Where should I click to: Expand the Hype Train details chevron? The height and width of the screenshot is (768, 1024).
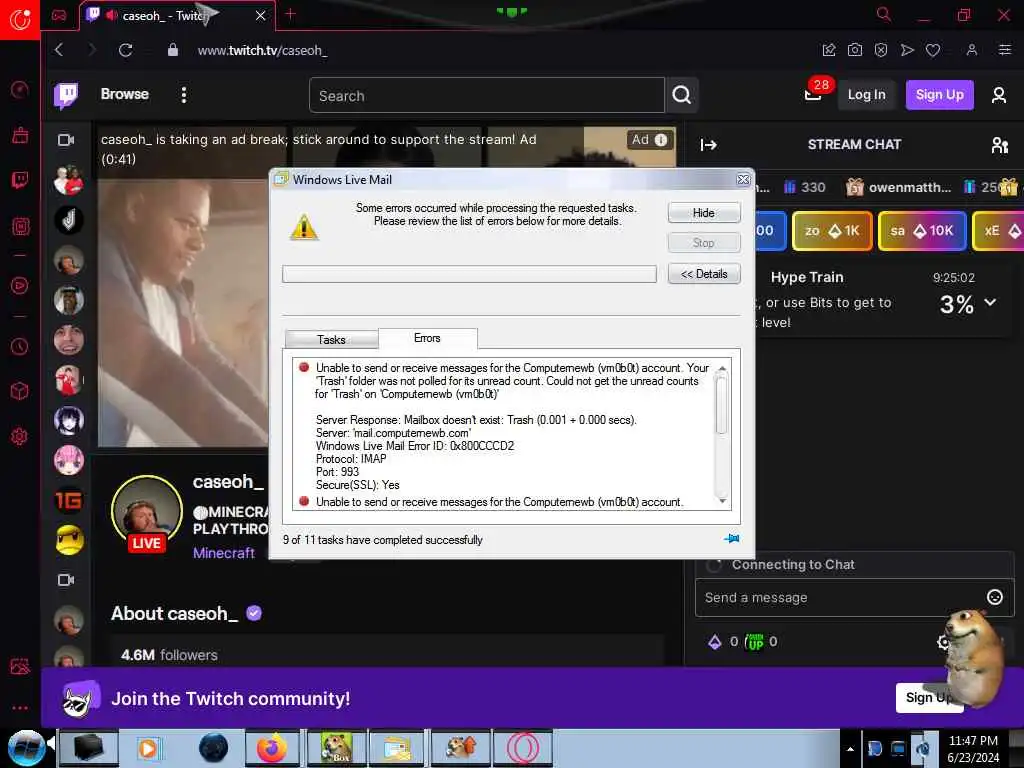[991, 302]
